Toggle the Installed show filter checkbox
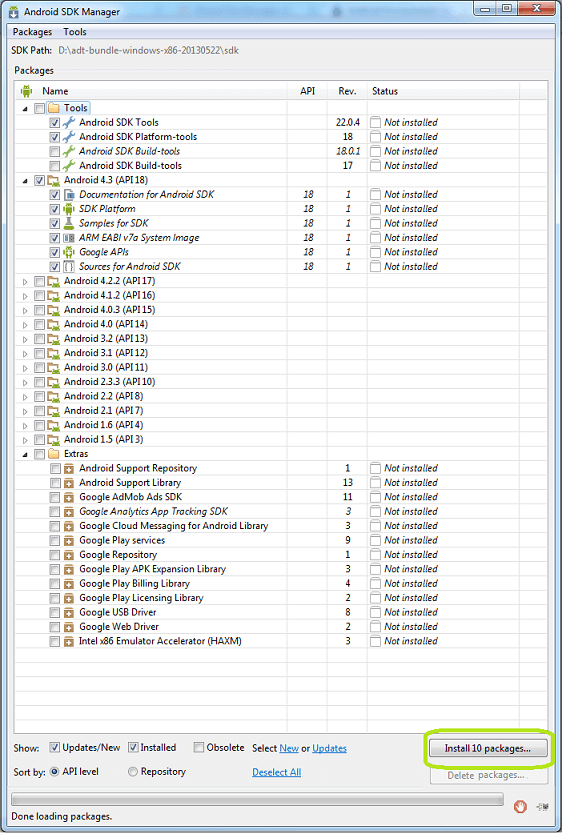Screen dimensions: 562x834 coord(133,747)
